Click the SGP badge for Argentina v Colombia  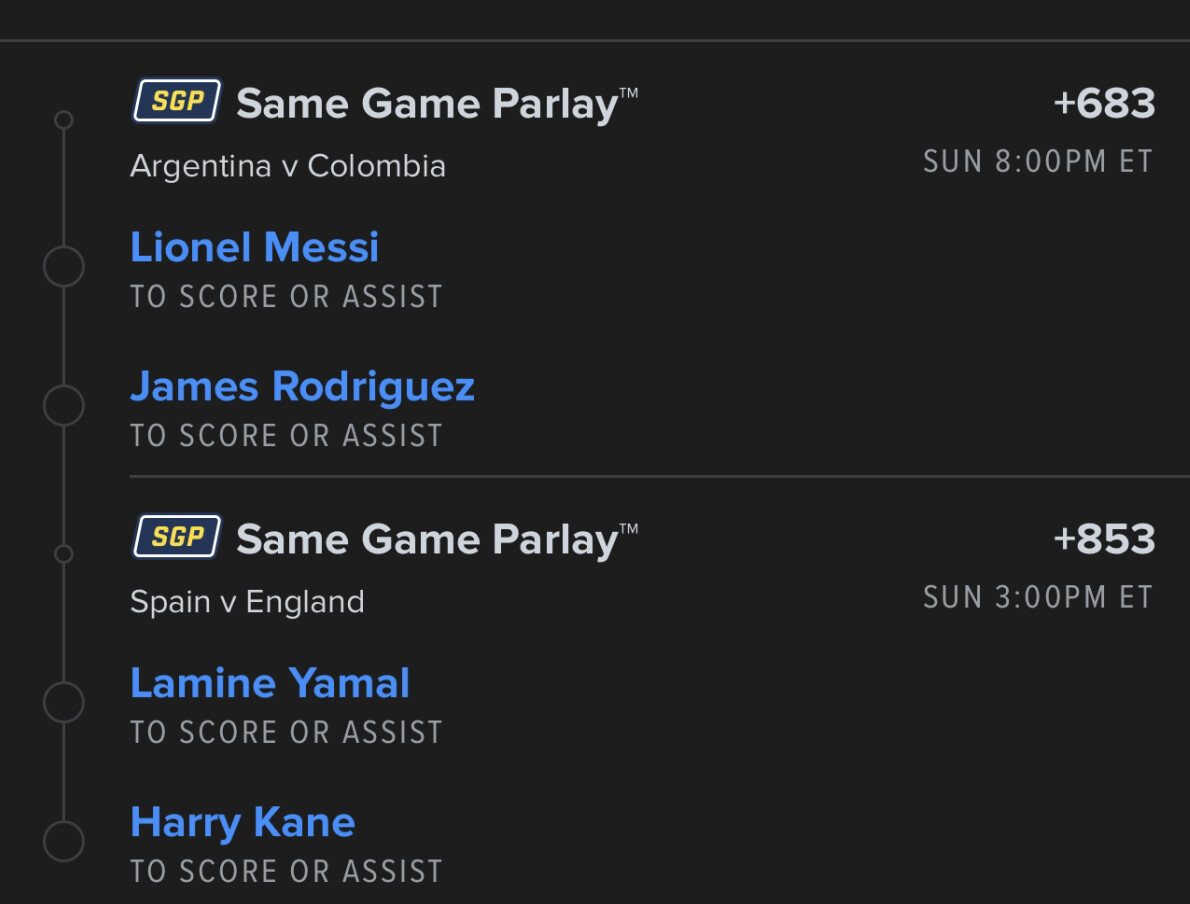[x=177, y=101]
